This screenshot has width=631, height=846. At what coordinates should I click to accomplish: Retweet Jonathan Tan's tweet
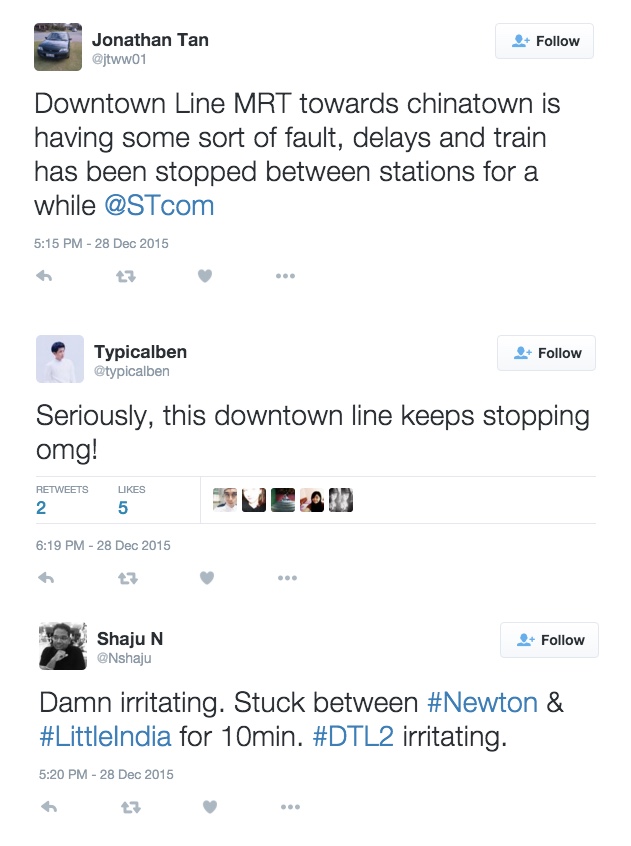click(126, 276)
